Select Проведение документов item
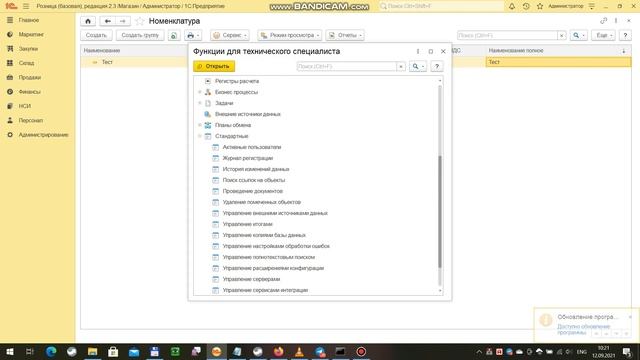Screen dimensions: 640x360 pyautogui.click(x=253, y=191)
